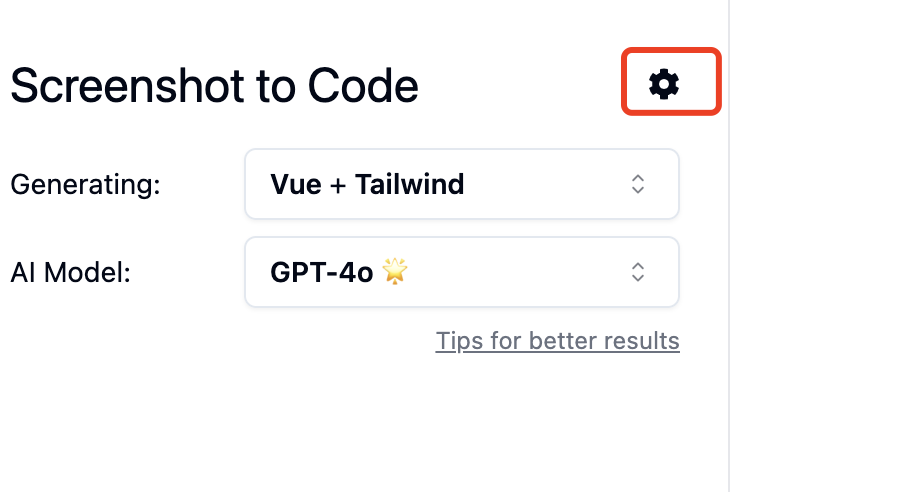Click the empty preview area right of sidebar
This screenshot has height=492, width=904.
(817, 246)
